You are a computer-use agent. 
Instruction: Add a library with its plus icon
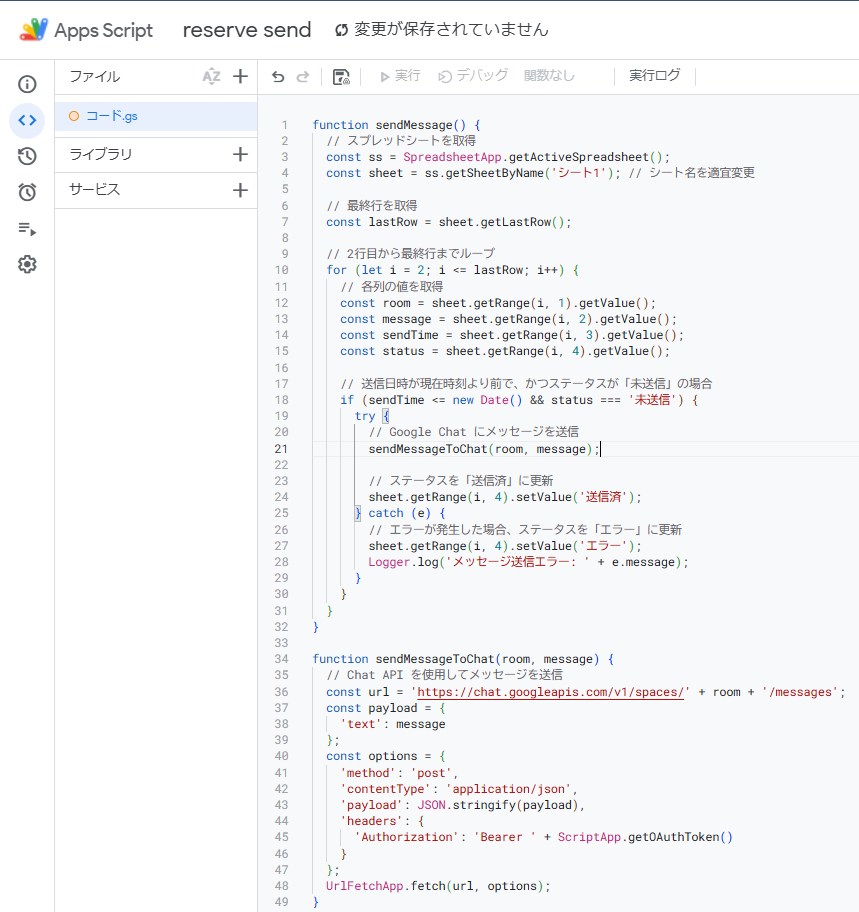(x=240, y=154)
